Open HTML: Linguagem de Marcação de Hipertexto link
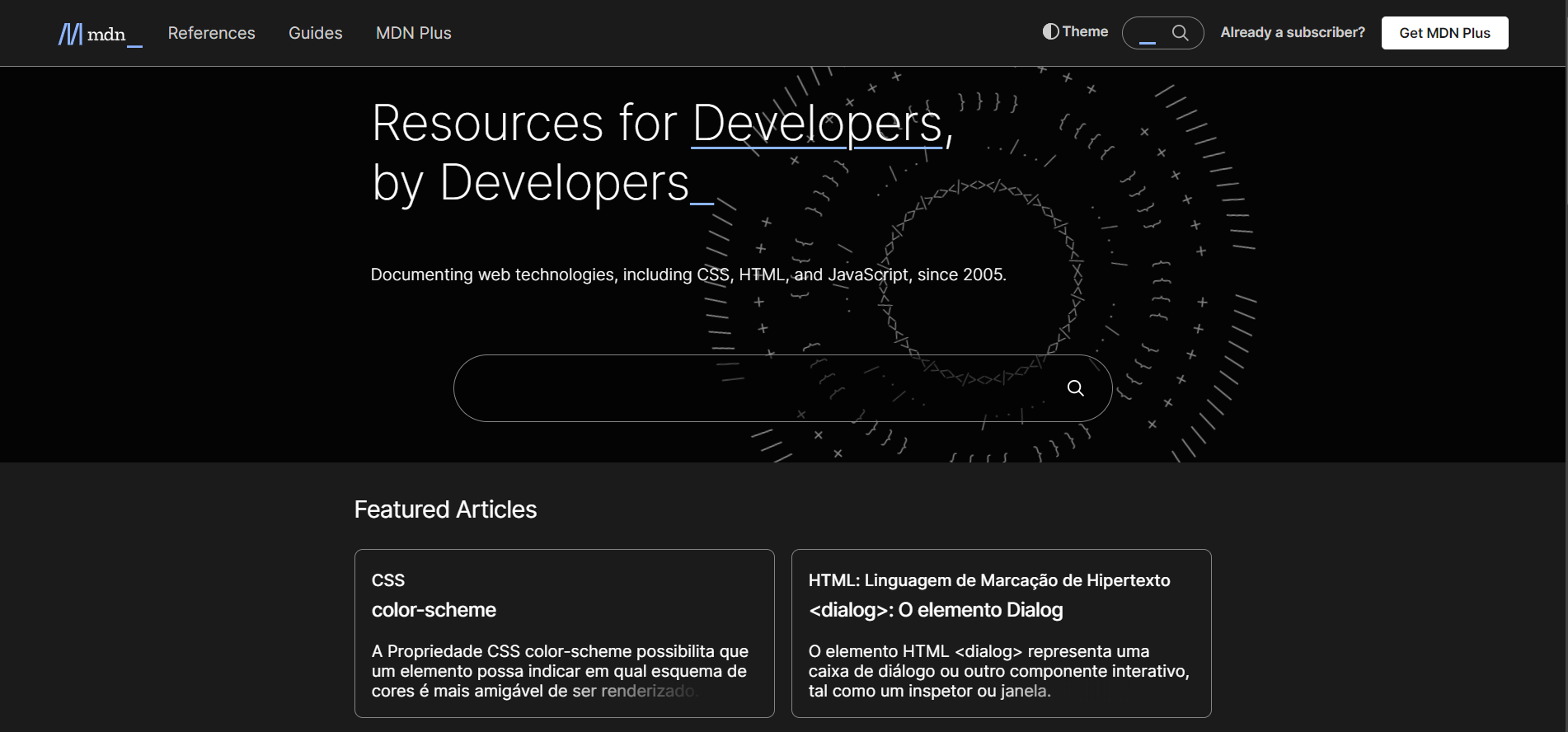This screenshot has height=732, width=1568. (x=989, y=580)
